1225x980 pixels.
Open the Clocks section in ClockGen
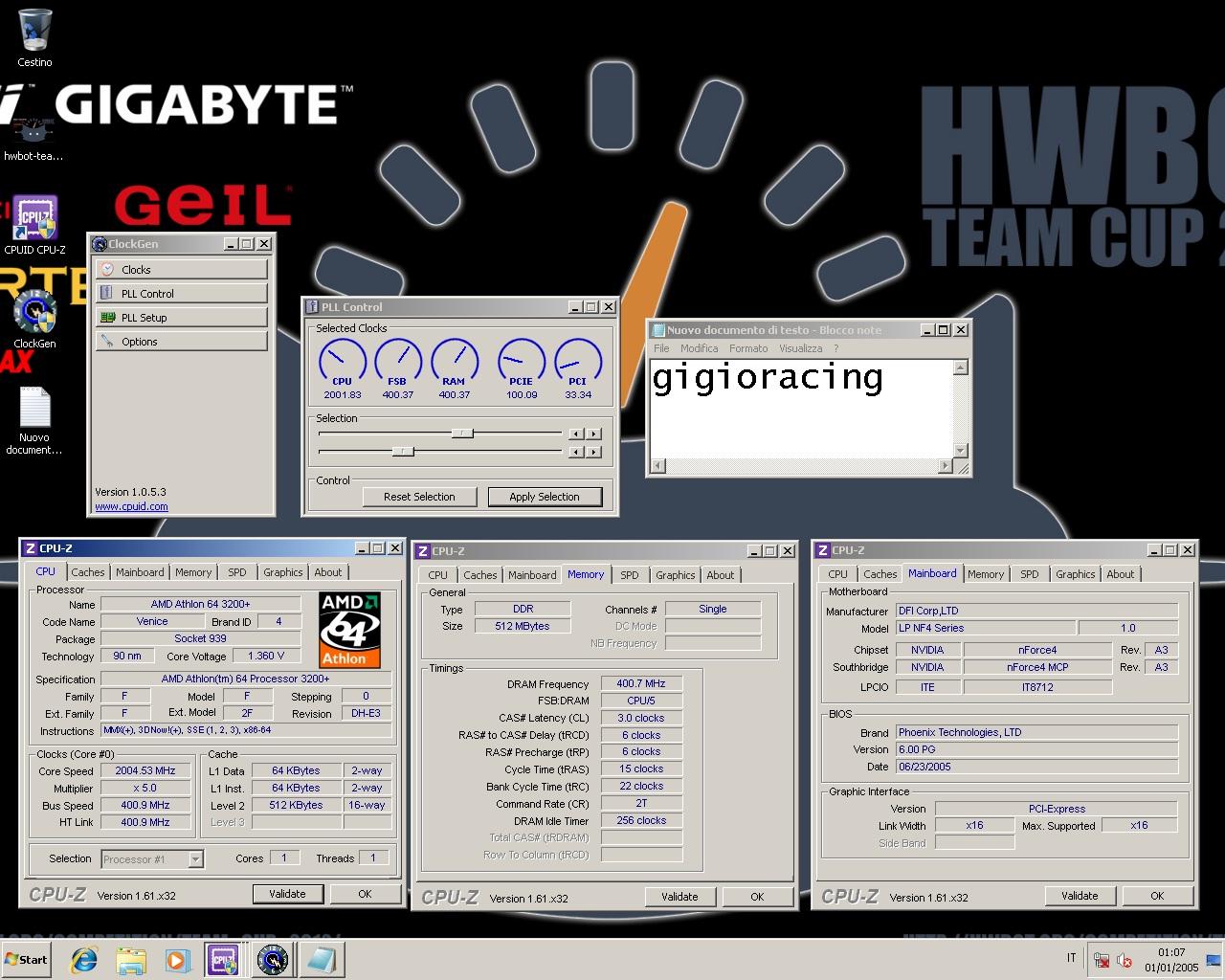click(x=181, y=270)
